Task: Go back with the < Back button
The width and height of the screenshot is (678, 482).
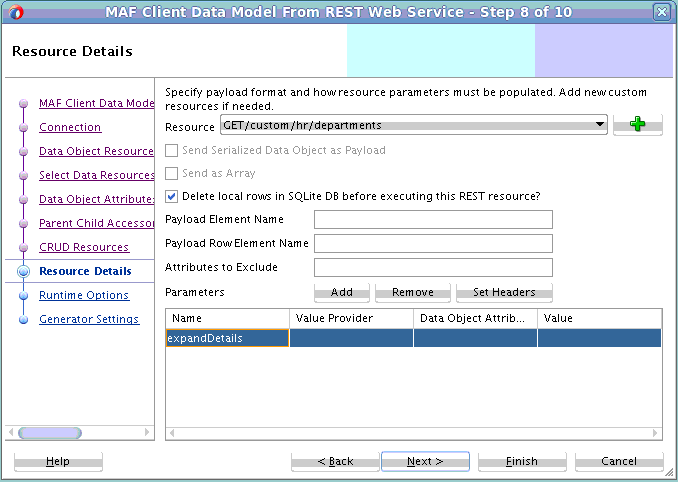Action: tap(335, 461)
